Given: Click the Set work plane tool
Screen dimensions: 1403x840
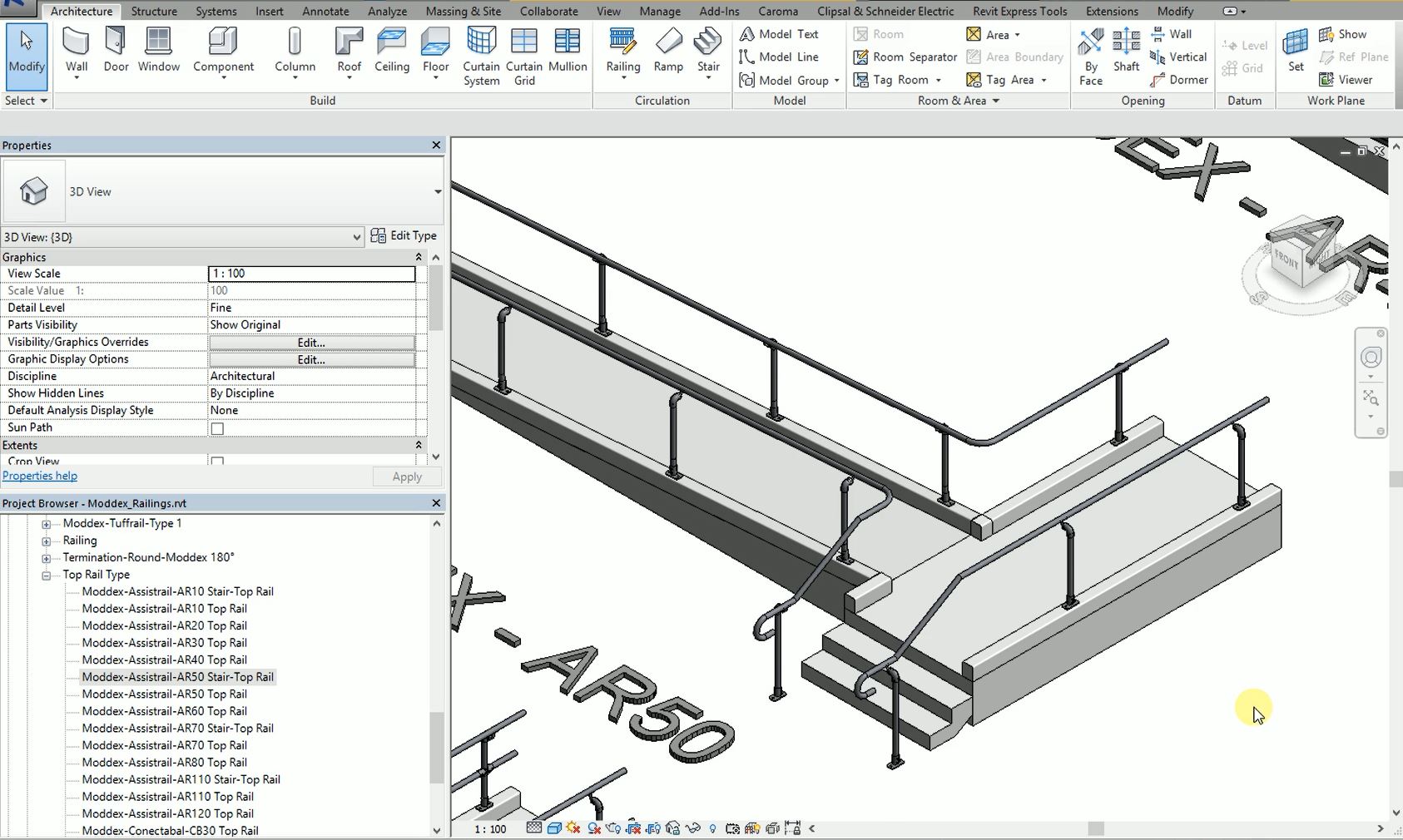Looking at the screenshot, I should click(1296, 50).
